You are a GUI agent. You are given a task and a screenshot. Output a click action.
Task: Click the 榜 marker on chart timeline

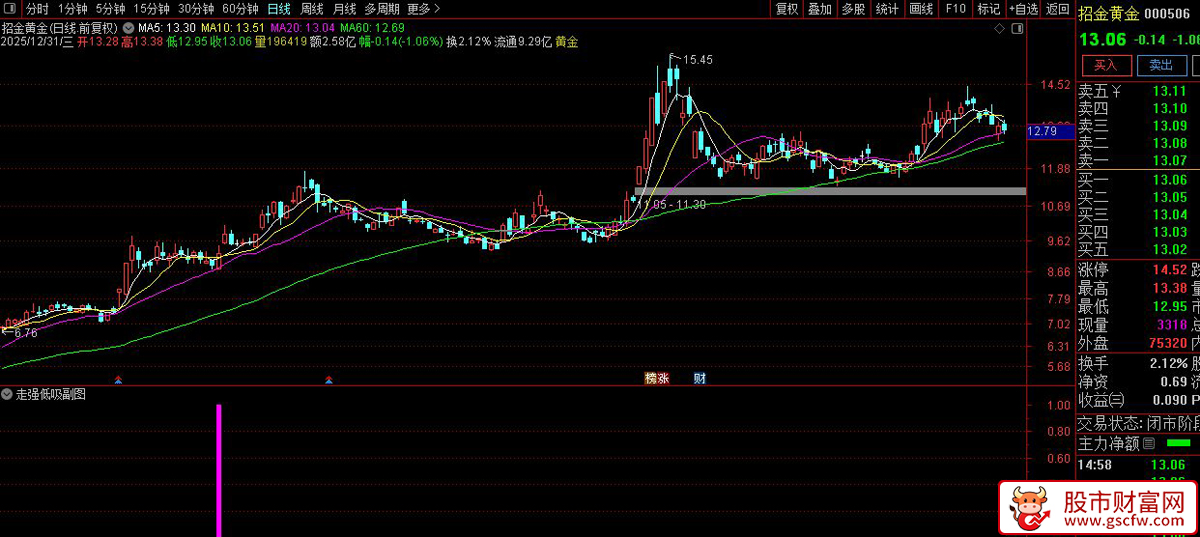pyautogui.click(x=651, y=378)
